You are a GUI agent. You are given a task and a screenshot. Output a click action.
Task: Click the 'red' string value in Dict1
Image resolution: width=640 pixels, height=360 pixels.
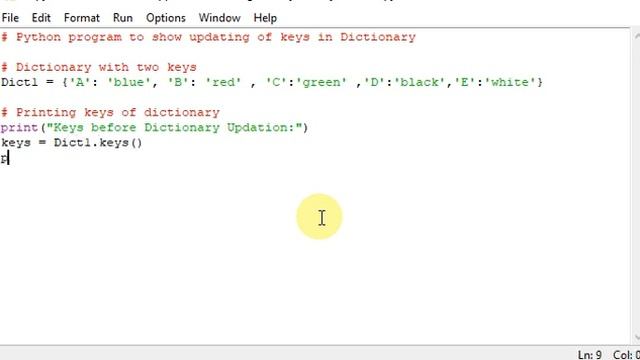pos(223,82)
